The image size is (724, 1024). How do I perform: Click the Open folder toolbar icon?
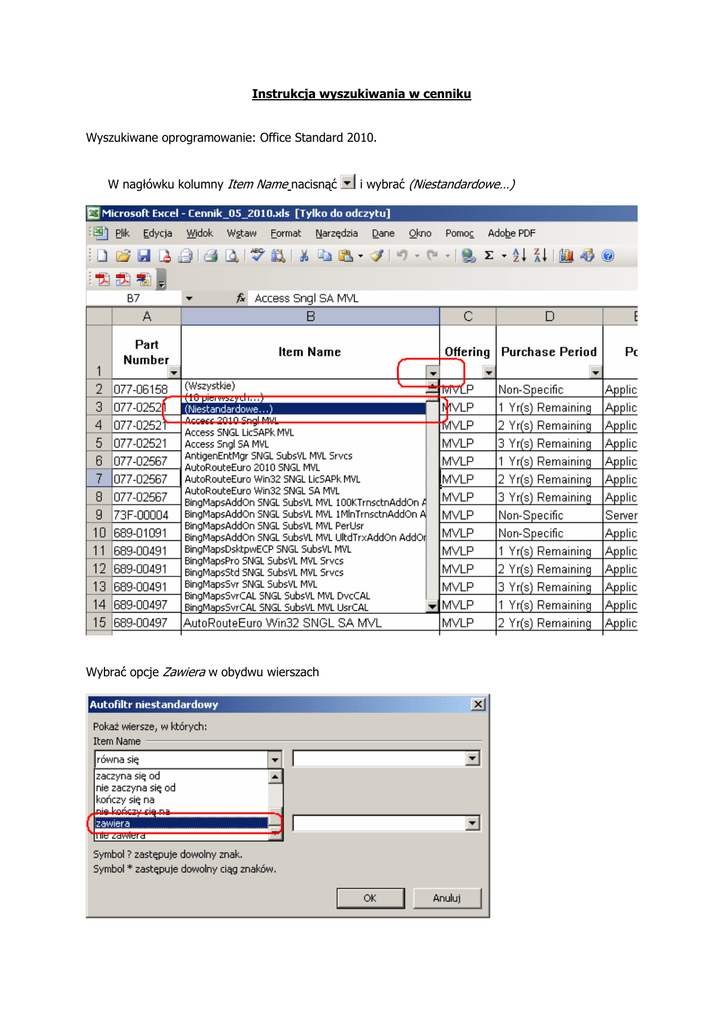[x=122, y=256]
